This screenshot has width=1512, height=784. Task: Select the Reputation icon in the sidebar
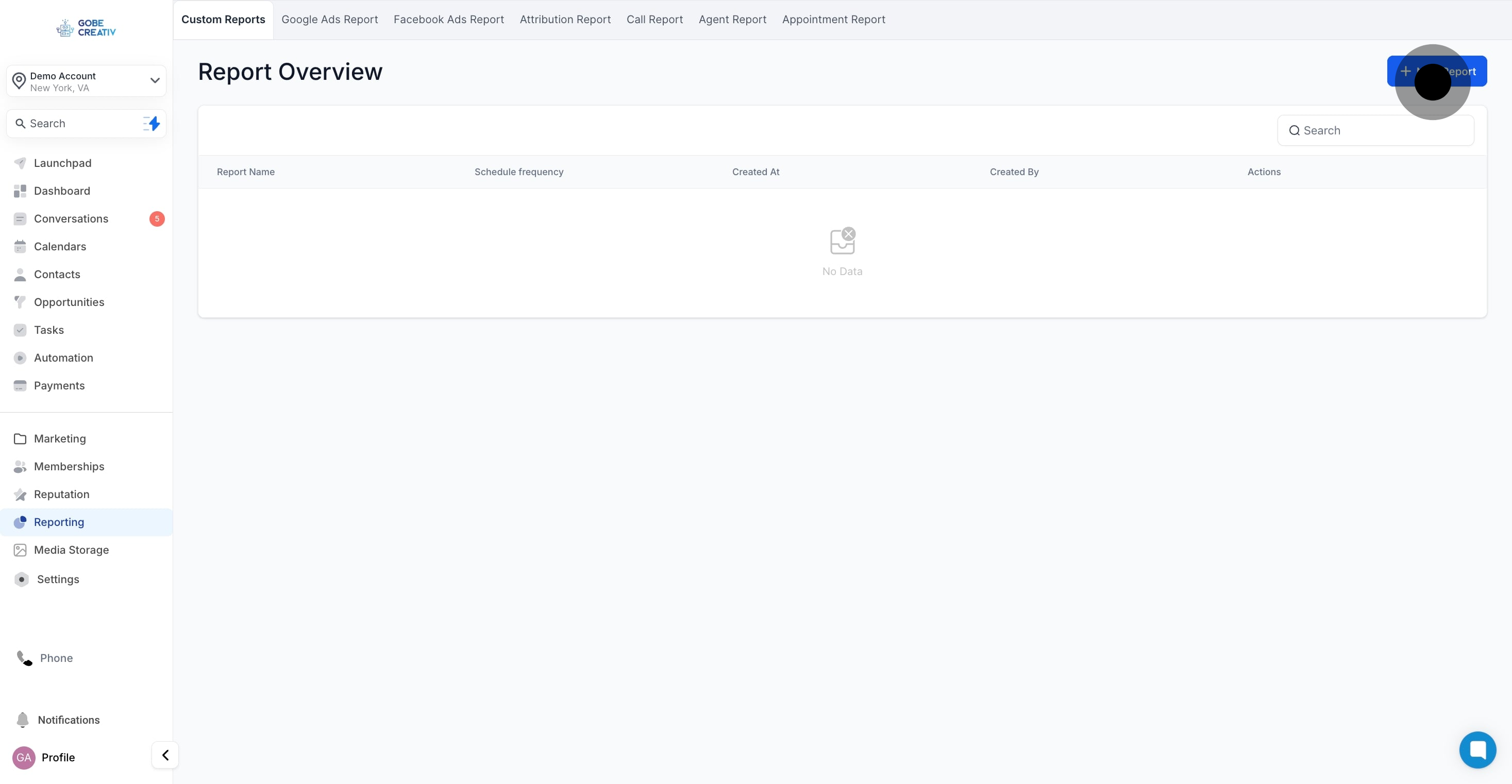[21, 494]
